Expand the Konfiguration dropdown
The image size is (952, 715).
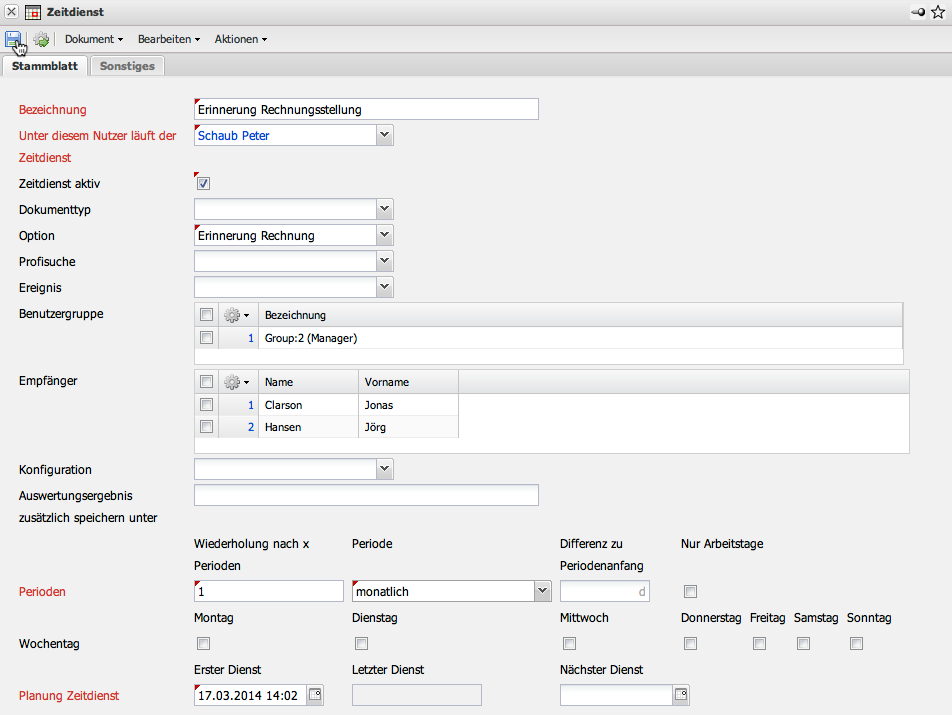point(385,469)
